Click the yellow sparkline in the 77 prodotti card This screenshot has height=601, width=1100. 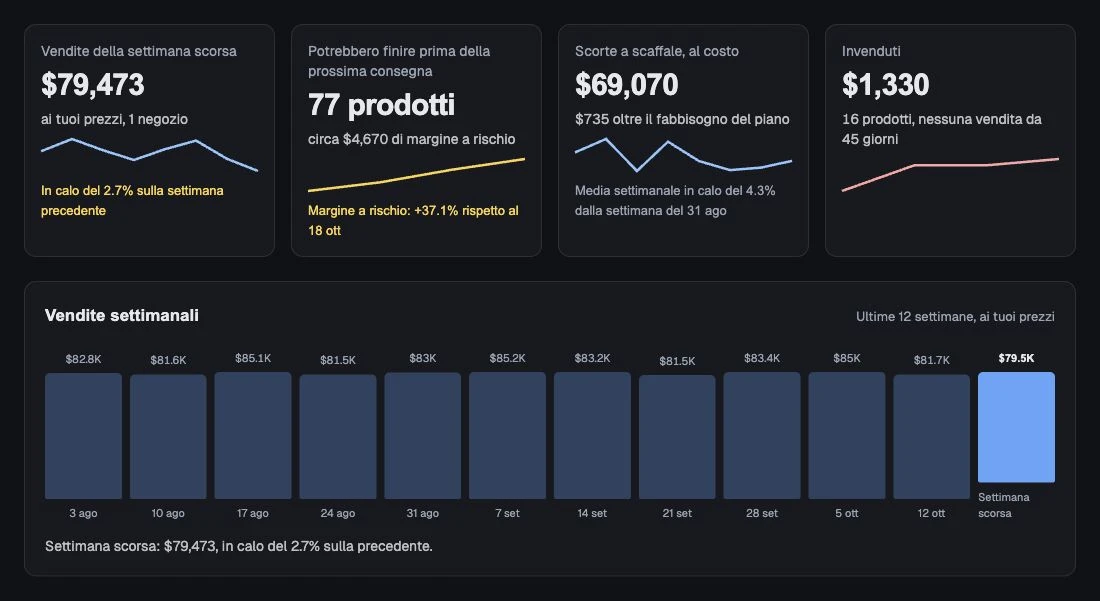pyautogui.click(x=417, y=175)
